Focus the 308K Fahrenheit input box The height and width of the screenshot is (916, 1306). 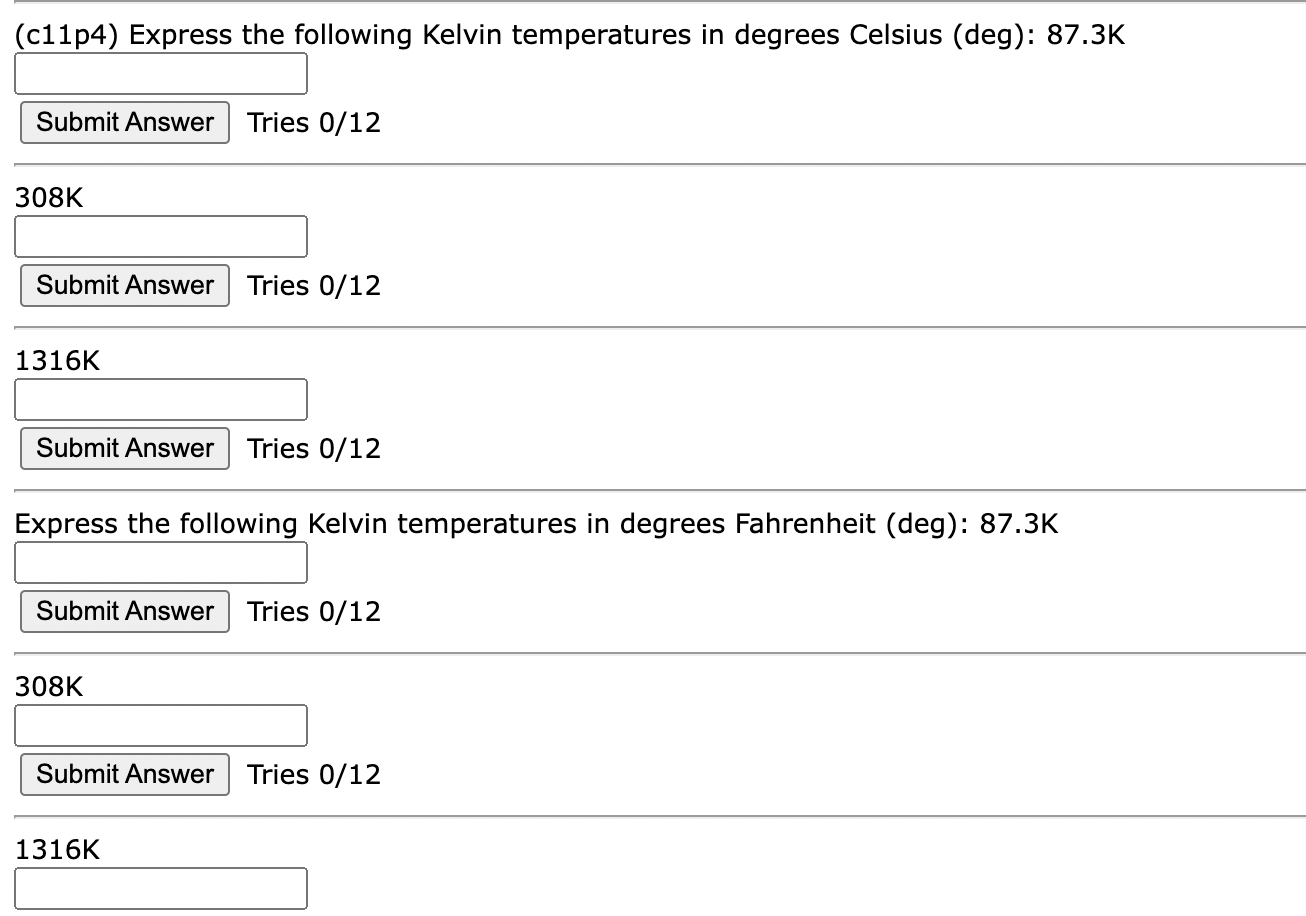point(160,725)
